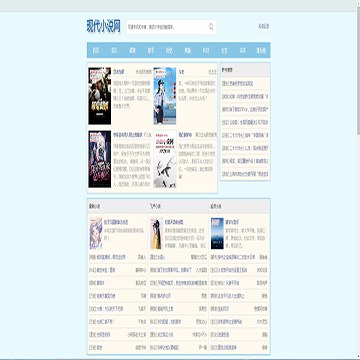Open the last link in the right sidebar list

click(x=245, y=174)
